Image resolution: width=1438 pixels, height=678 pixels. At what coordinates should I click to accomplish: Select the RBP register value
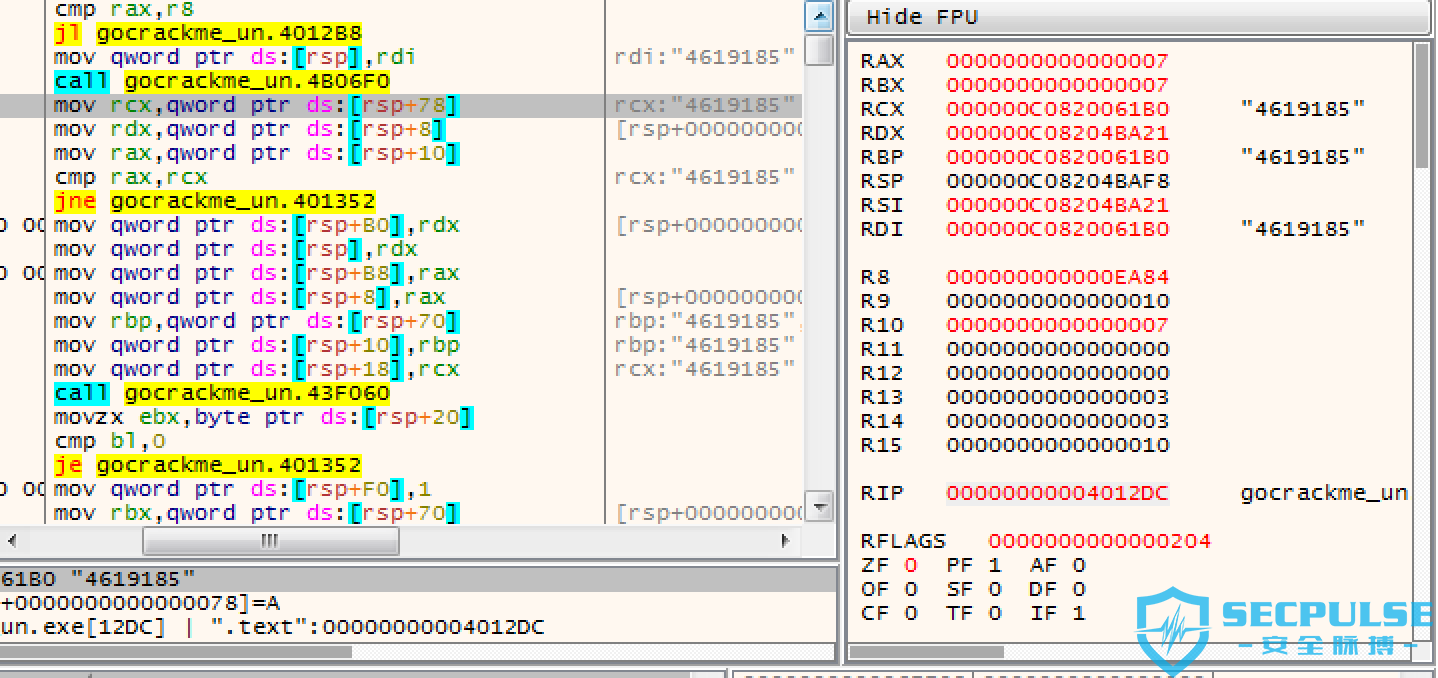tap(1057, 157)
